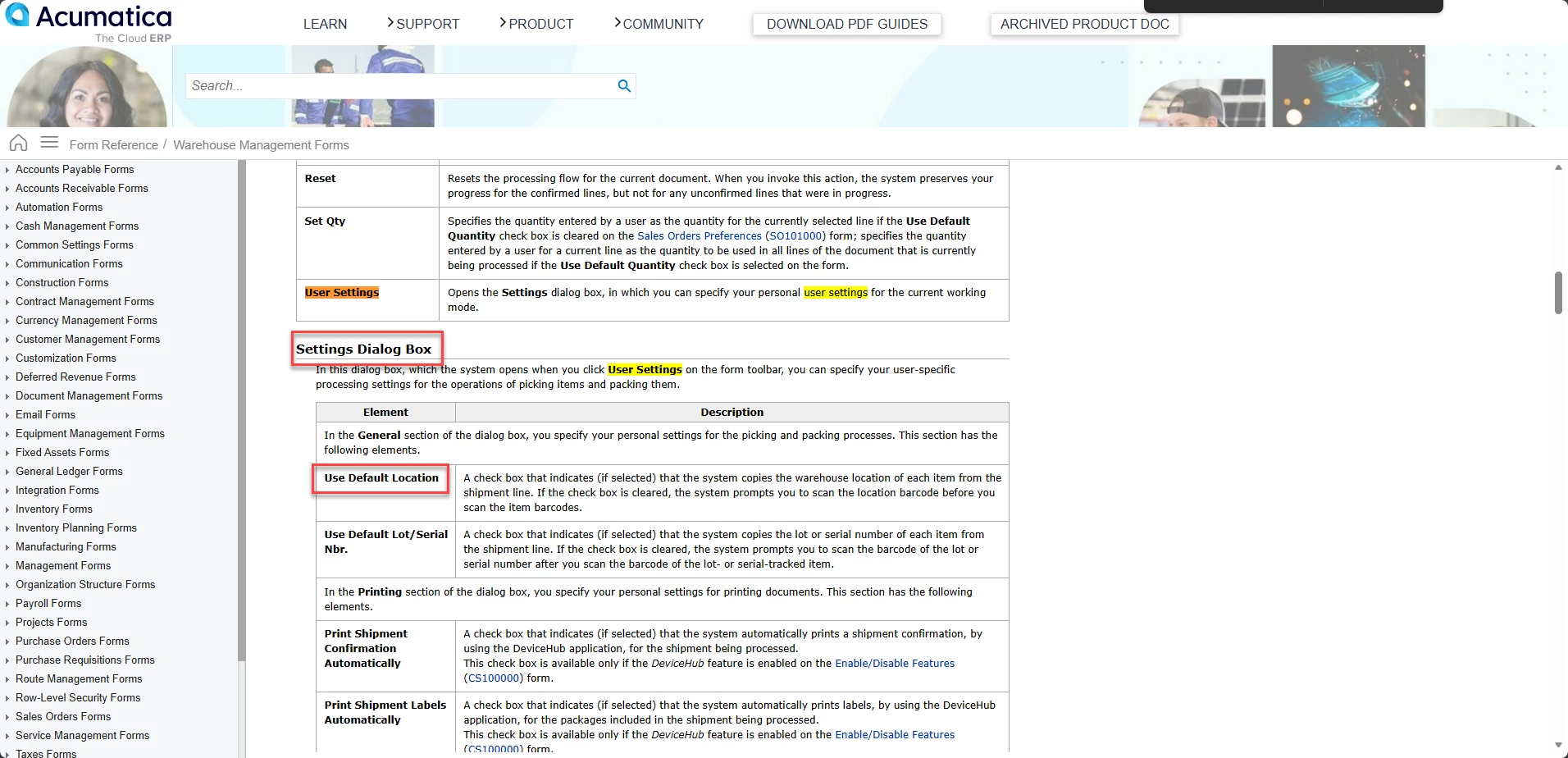Viewport: 1568px width, 758px height.
Task: Select Deferred Revenue Forms
Action: [75, 377]
